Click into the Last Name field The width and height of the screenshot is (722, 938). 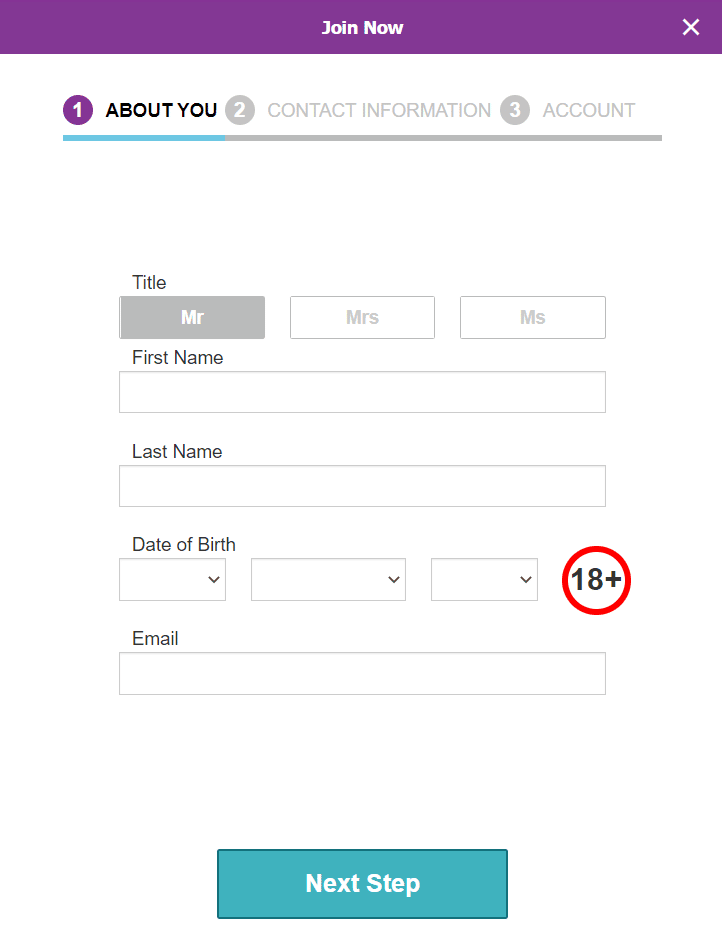click(x=362, y=486)
